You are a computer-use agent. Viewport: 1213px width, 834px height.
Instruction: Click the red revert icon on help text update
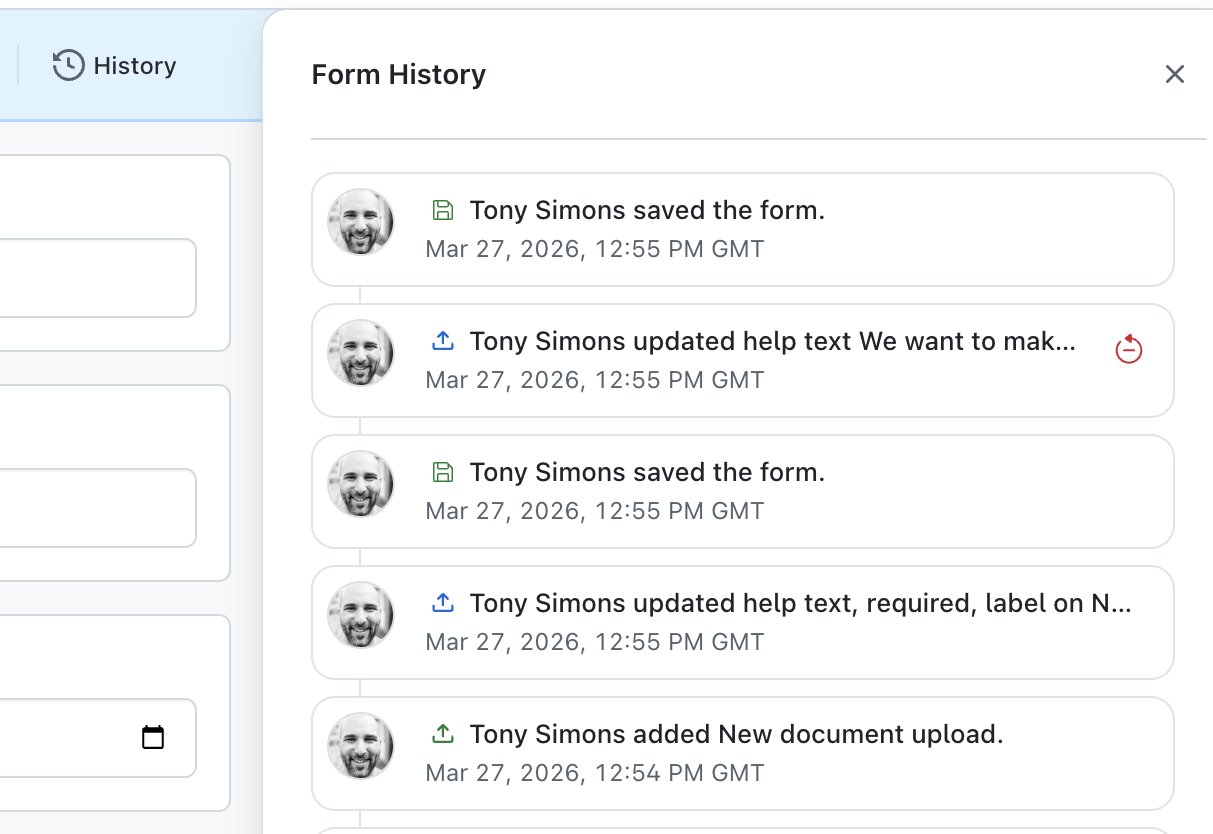point(1128,349)
